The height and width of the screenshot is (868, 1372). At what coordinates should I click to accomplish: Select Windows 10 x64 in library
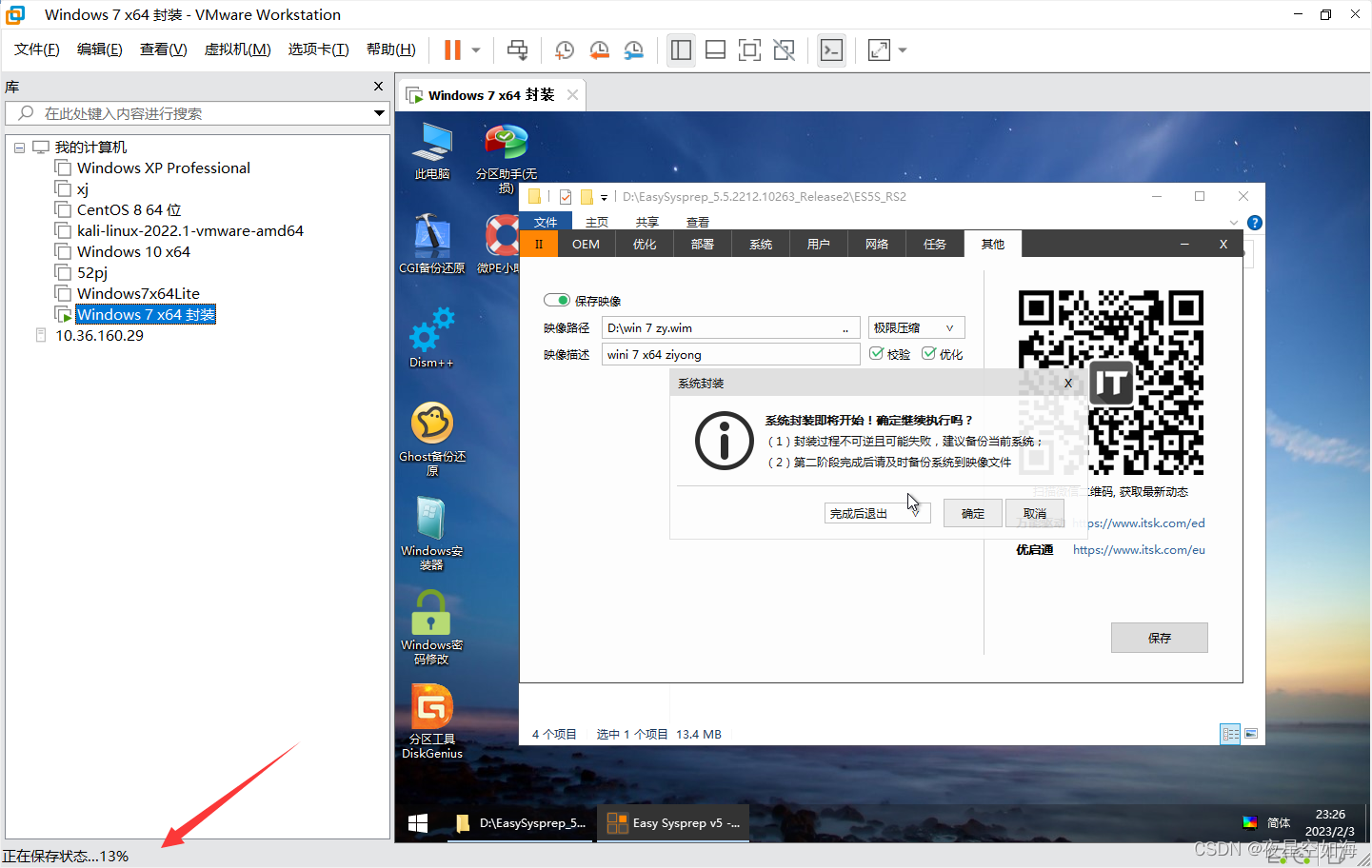click(x=133, y=251)
